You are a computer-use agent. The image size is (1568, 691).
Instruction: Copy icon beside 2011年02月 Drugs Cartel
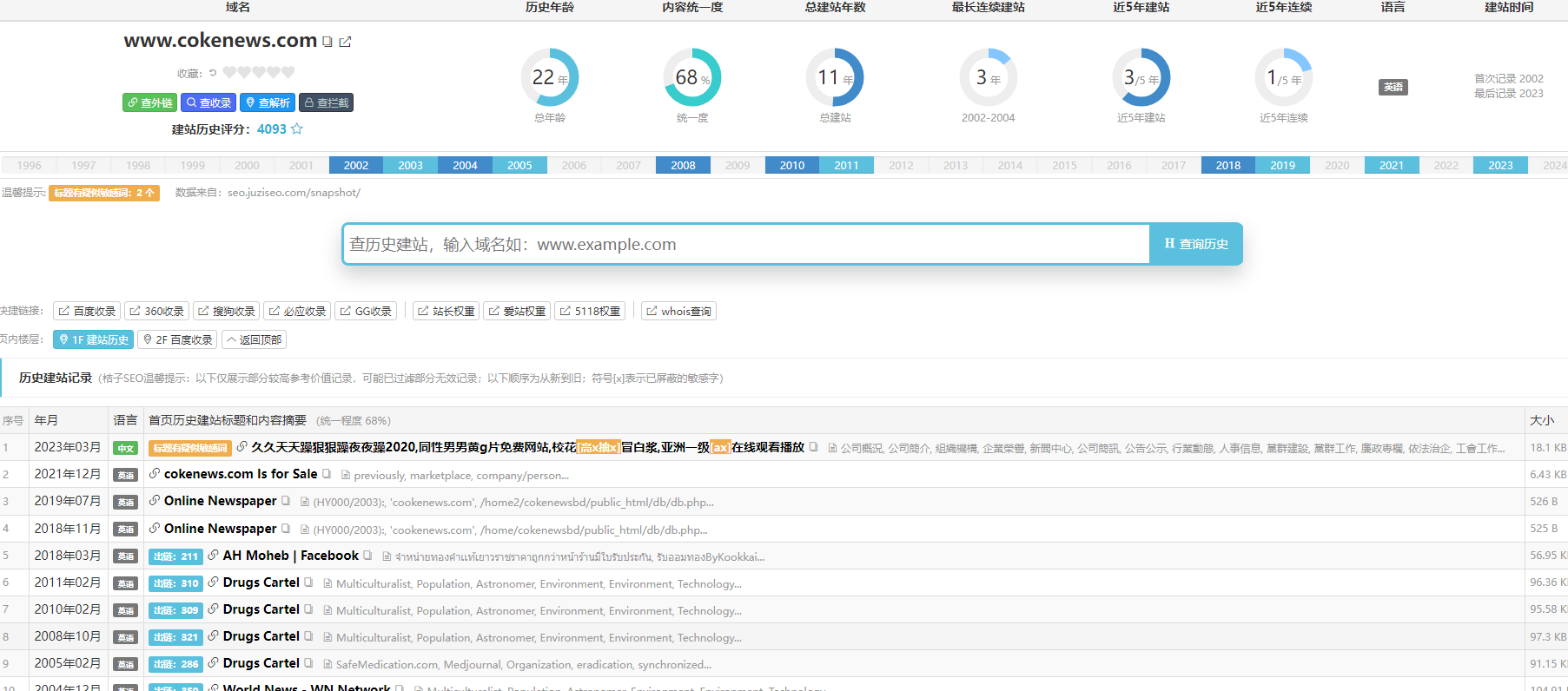pyautogui.click(x=308, y=582)
